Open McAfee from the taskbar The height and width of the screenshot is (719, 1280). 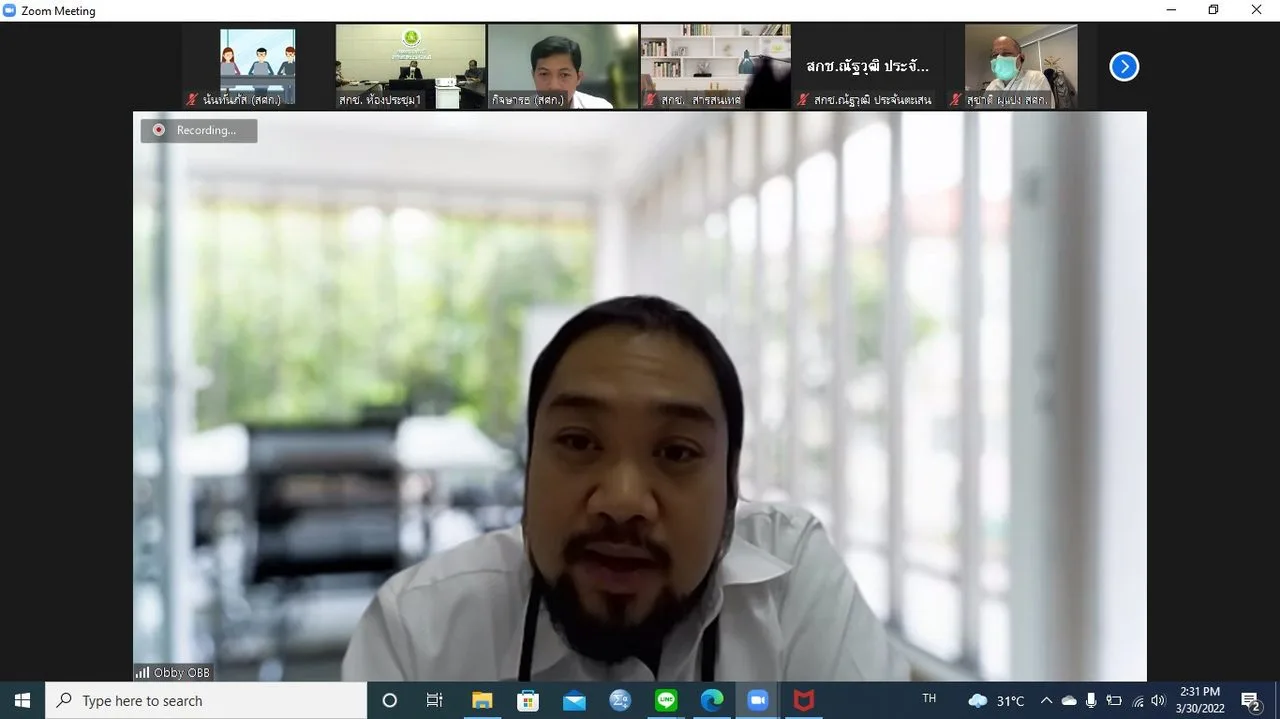[x=804, y=701]
